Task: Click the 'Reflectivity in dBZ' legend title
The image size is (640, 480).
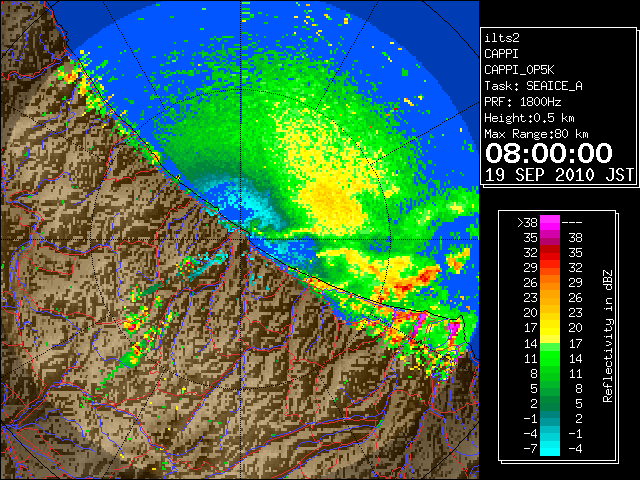Action: [x=608, y=336]
